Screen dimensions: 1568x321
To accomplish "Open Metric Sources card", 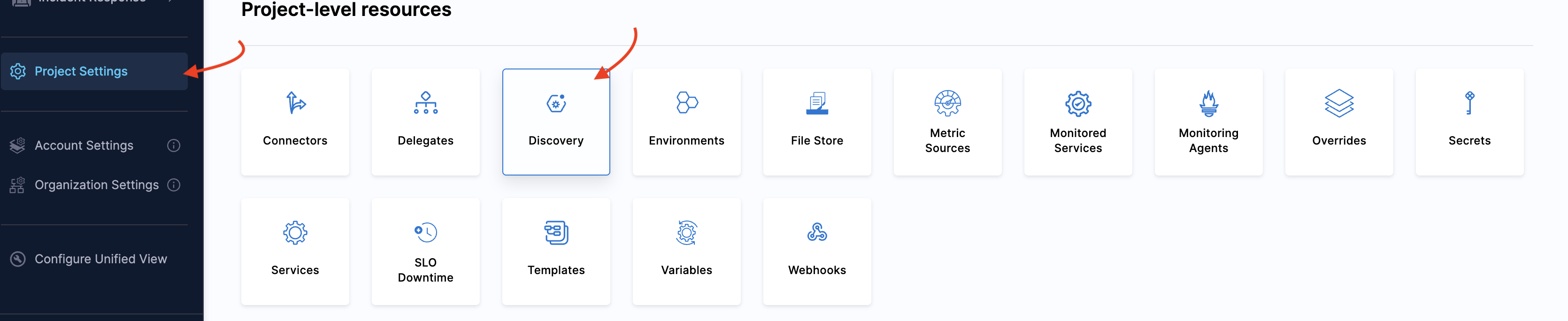I will pos(947,122).
